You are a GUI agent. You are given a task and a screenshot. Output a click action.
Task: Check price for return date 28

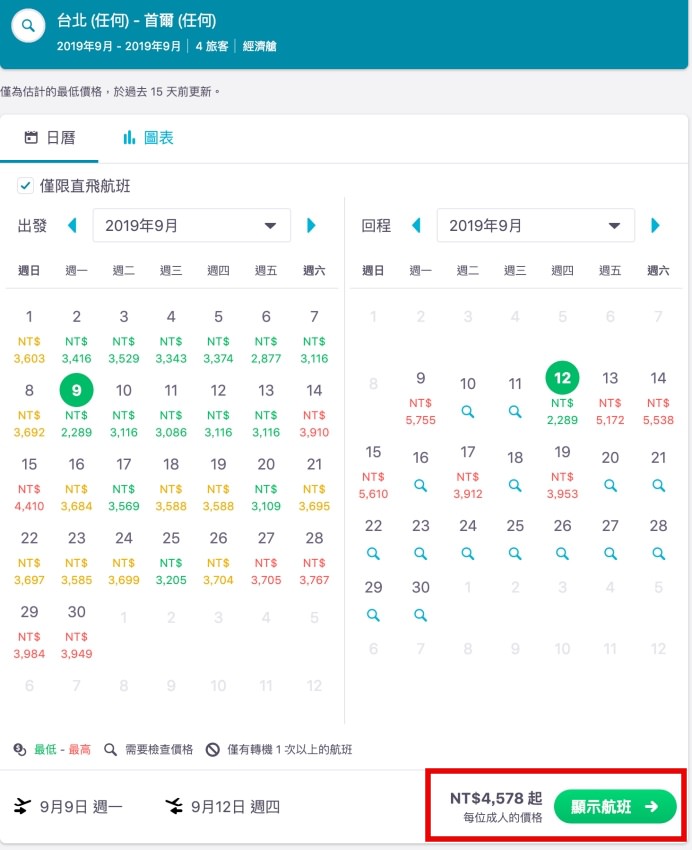(x=658, y=553)
